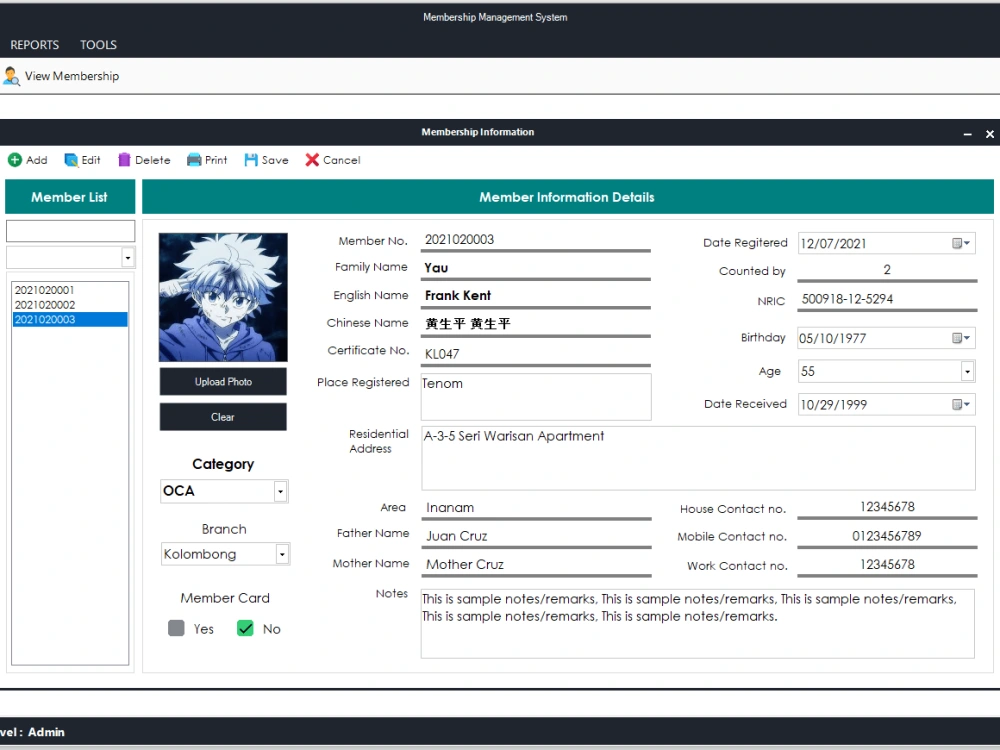Uncheck the Member Card No checkbox
This screenshot has height=750, width=1000.
point(245,628)
